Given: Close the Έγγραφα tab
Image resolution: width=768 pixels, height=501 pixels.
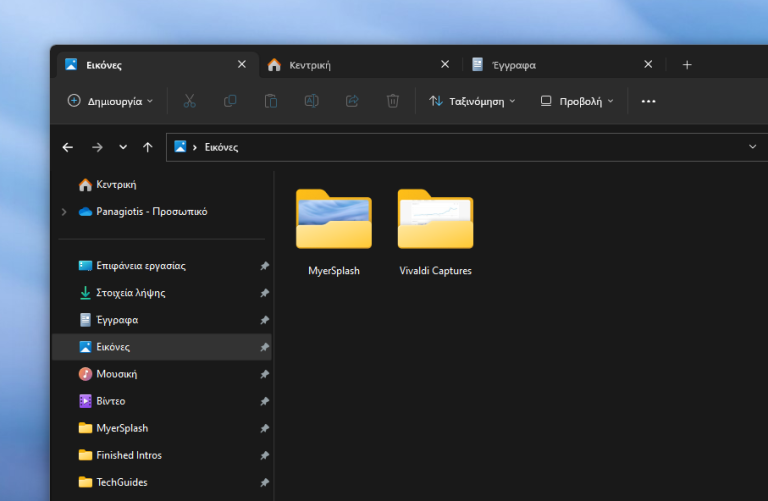Looking at the screenshot, I should pos(648,65).
